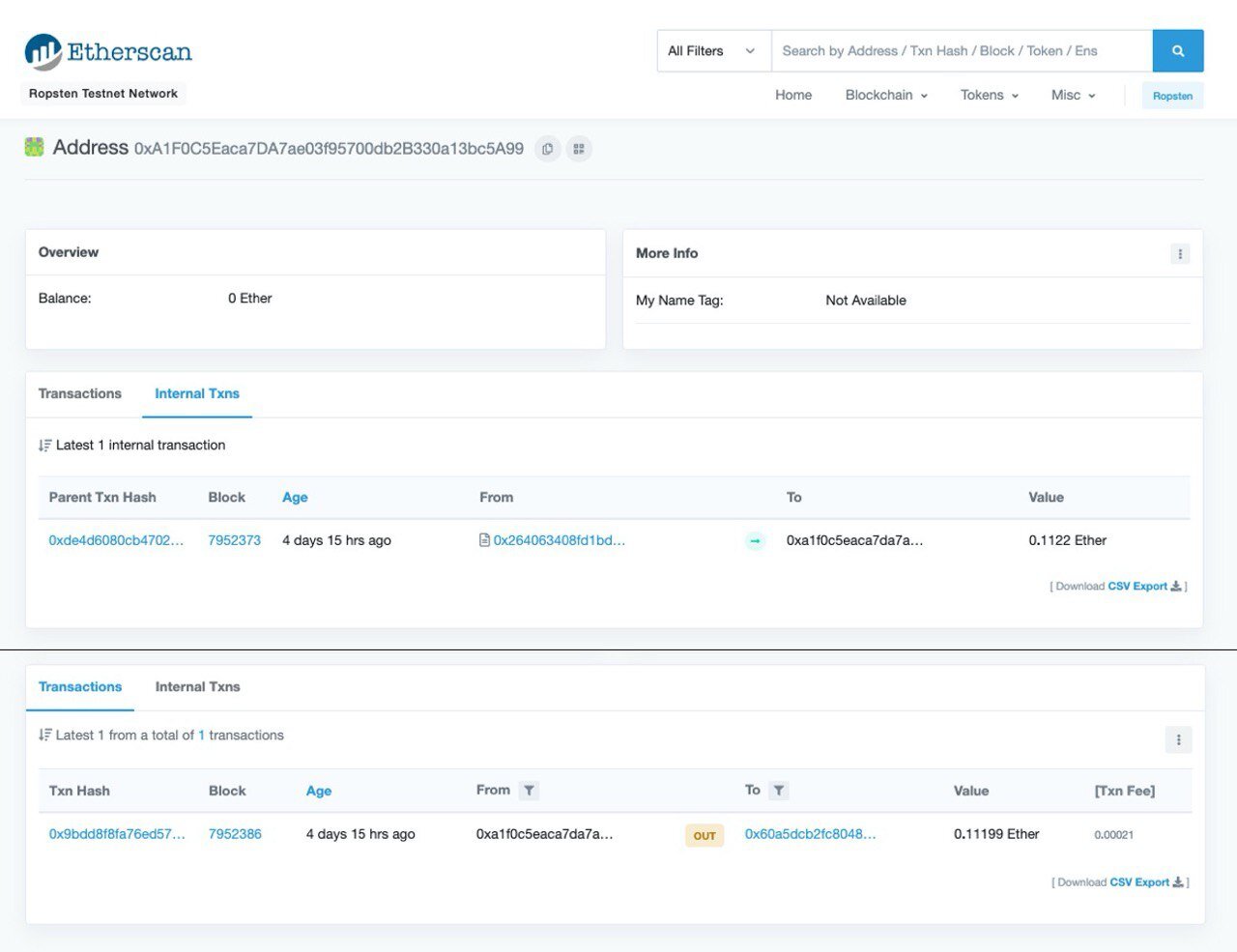Open More Info three-dot options
This screenshot has width=1237, height=952.
click(x=1179, y=254)
